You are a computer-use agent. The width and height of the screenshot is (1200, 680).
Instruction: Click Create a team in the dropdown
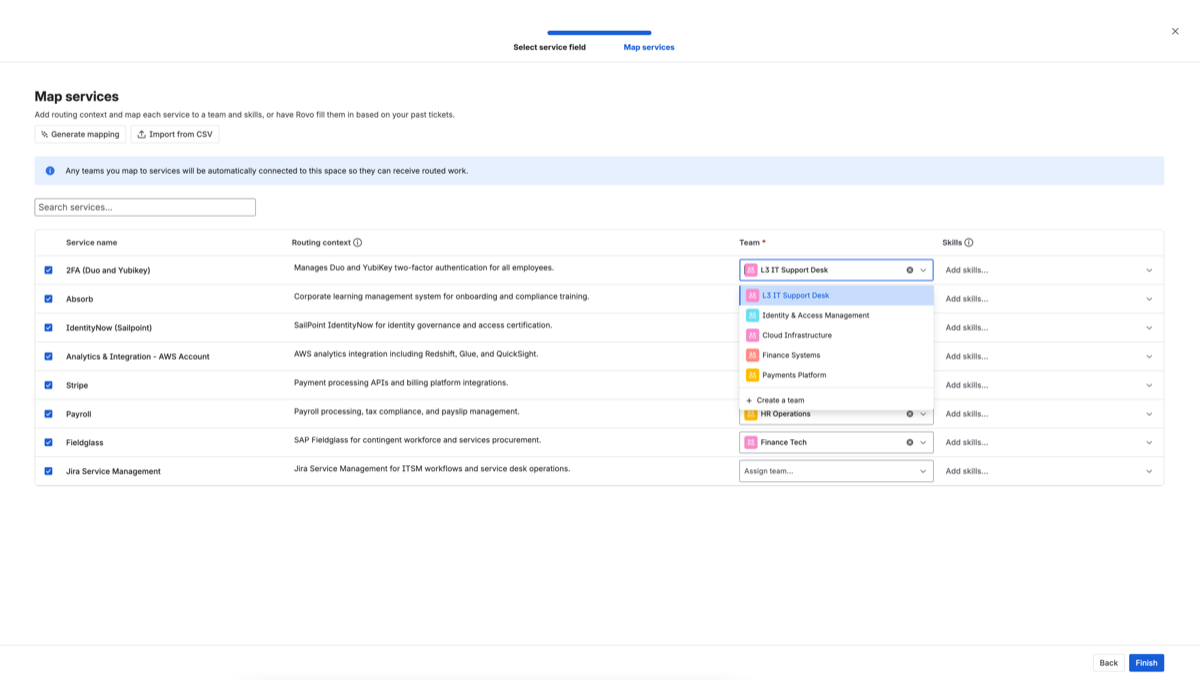pos(836,400)
